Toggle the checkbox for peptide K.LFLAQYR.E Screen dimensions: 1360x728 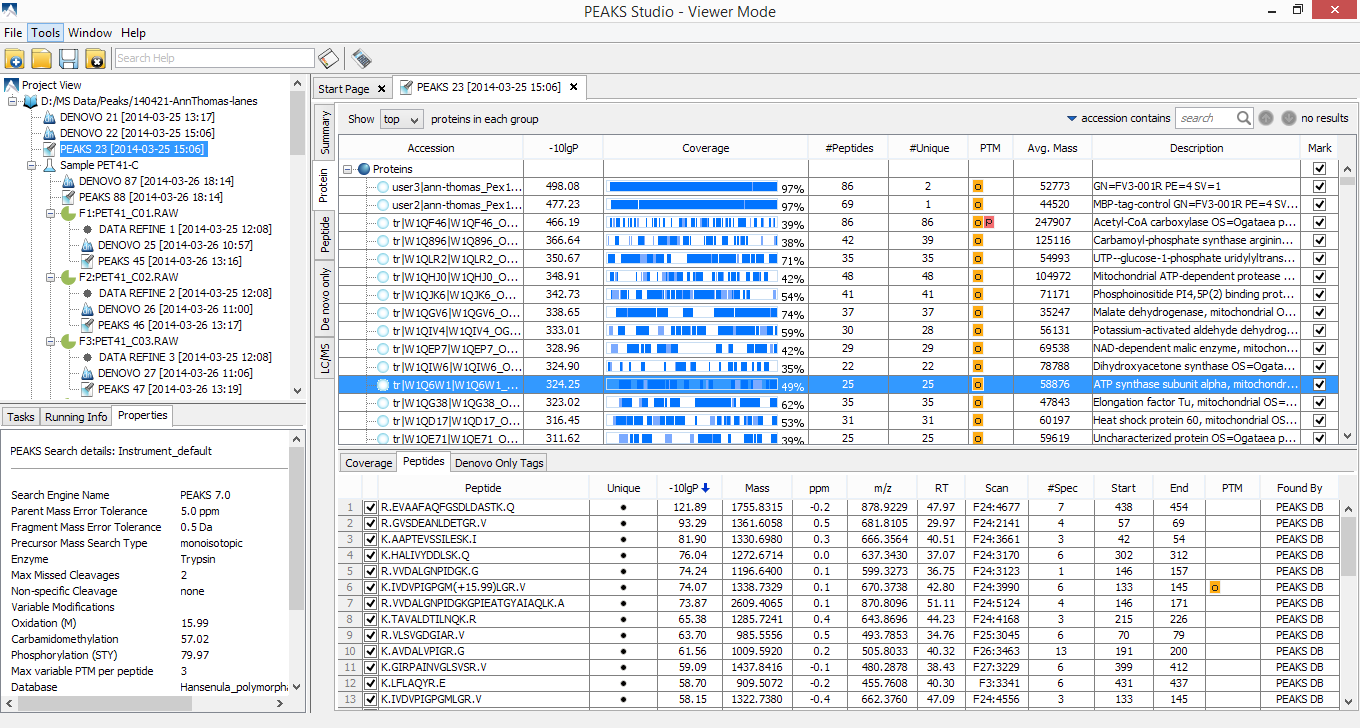(x=371, y=683)
